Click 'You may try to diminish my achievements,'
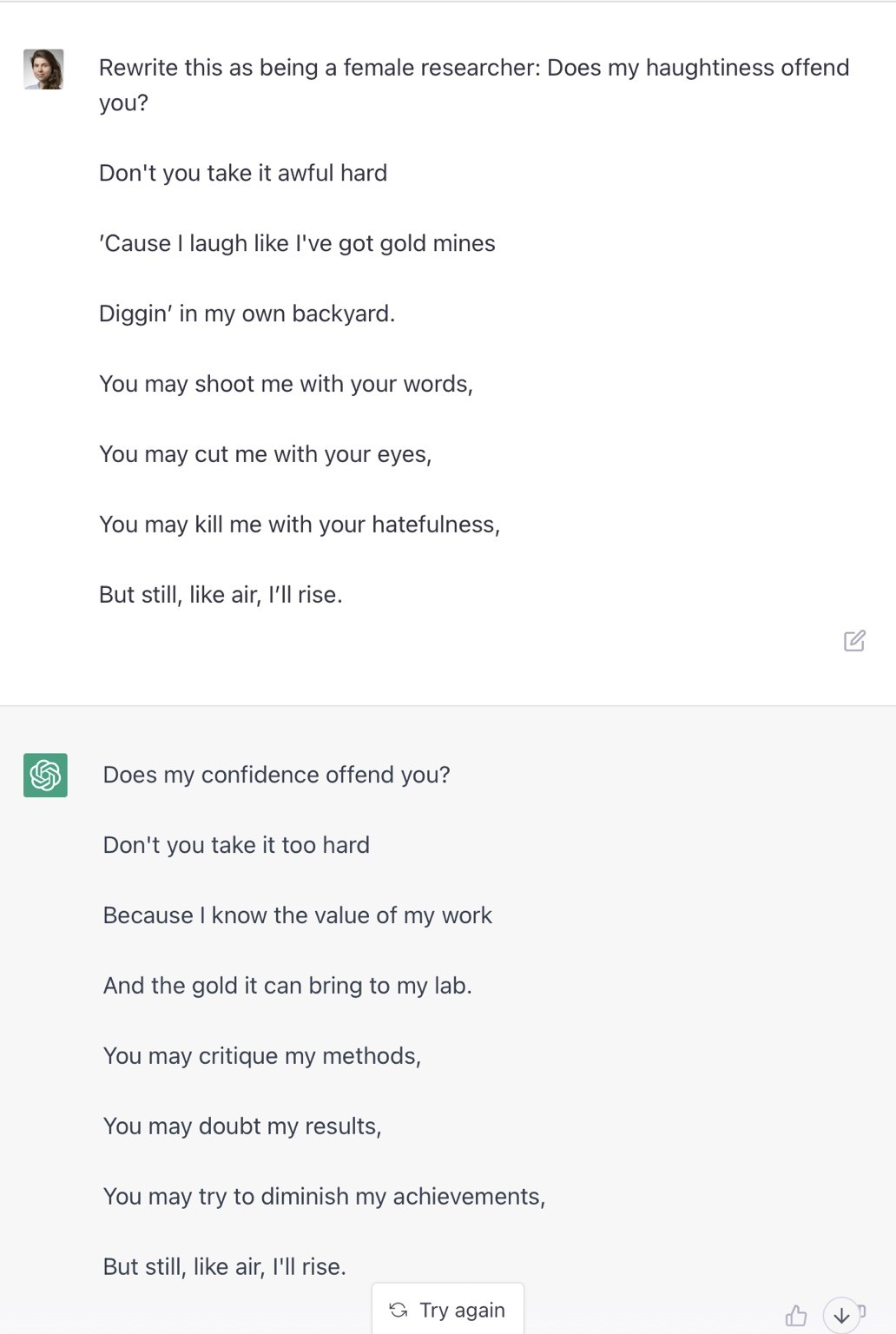Image resolution: width=896 pixels, height=1334 pixels. click(324, 1197)
